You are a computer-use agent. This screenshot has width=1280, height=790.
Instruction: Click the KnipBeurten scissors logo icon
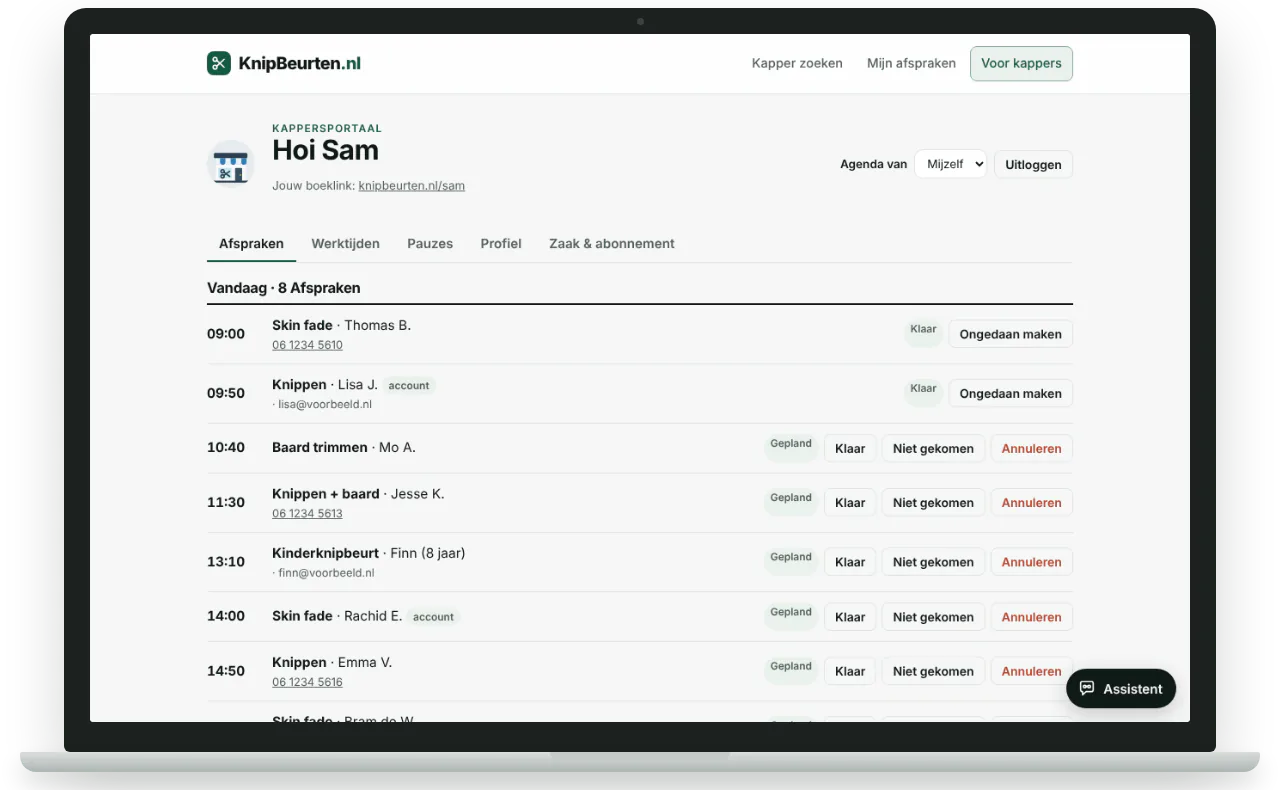click(219, 63)
